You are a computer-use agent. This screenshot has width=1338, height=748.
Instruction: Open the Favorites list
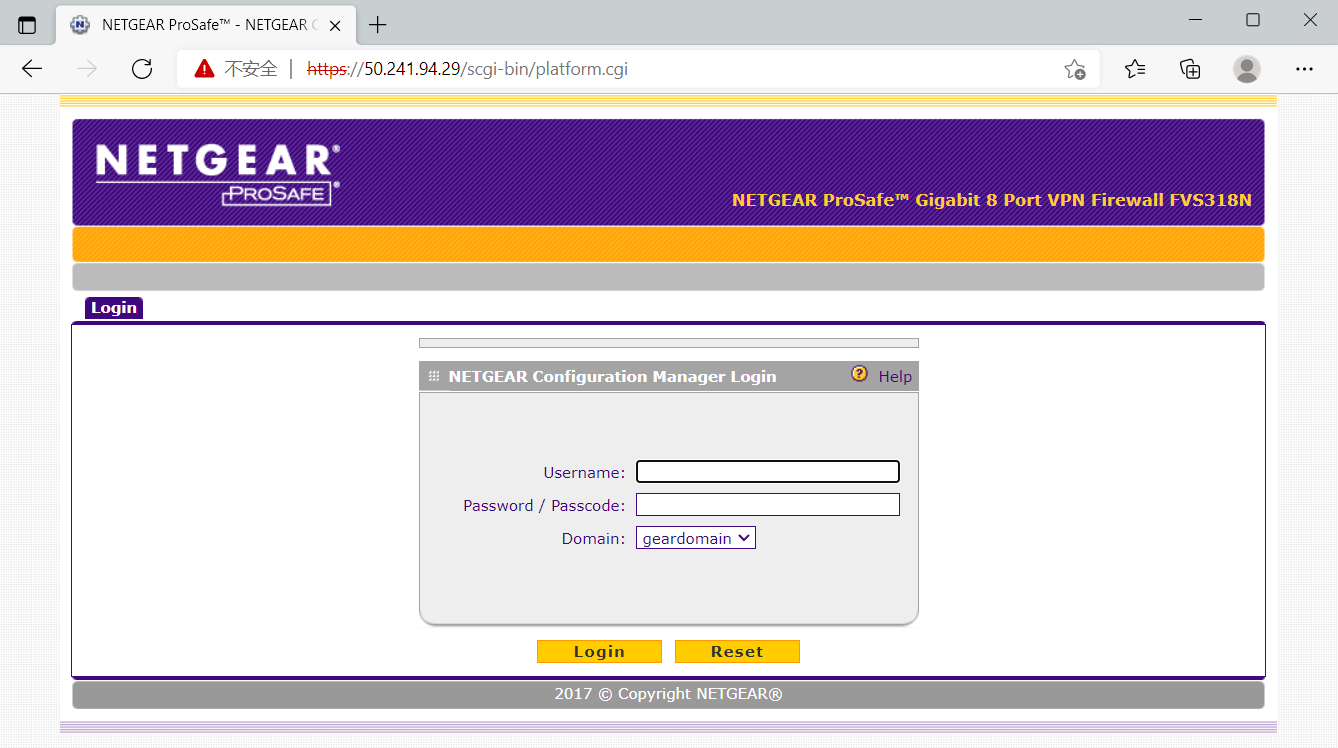coord(1135,69)
